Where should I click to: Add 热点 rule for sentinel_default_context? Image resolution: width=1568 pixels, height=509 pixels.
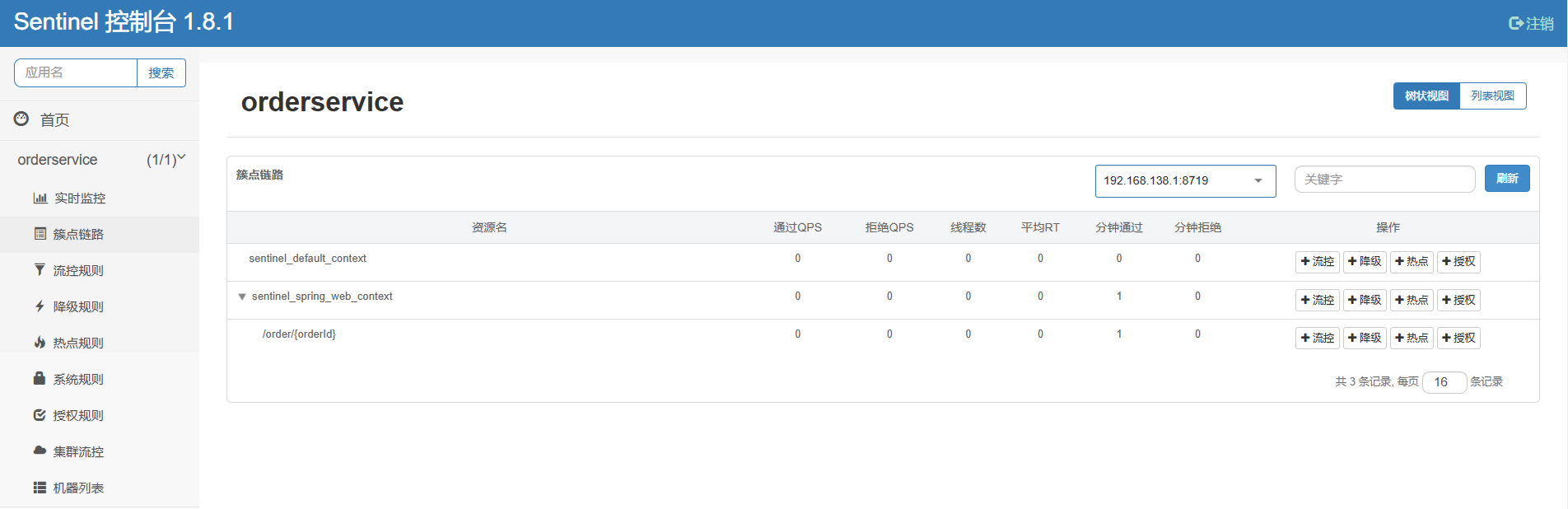(x=1412, y=262)
